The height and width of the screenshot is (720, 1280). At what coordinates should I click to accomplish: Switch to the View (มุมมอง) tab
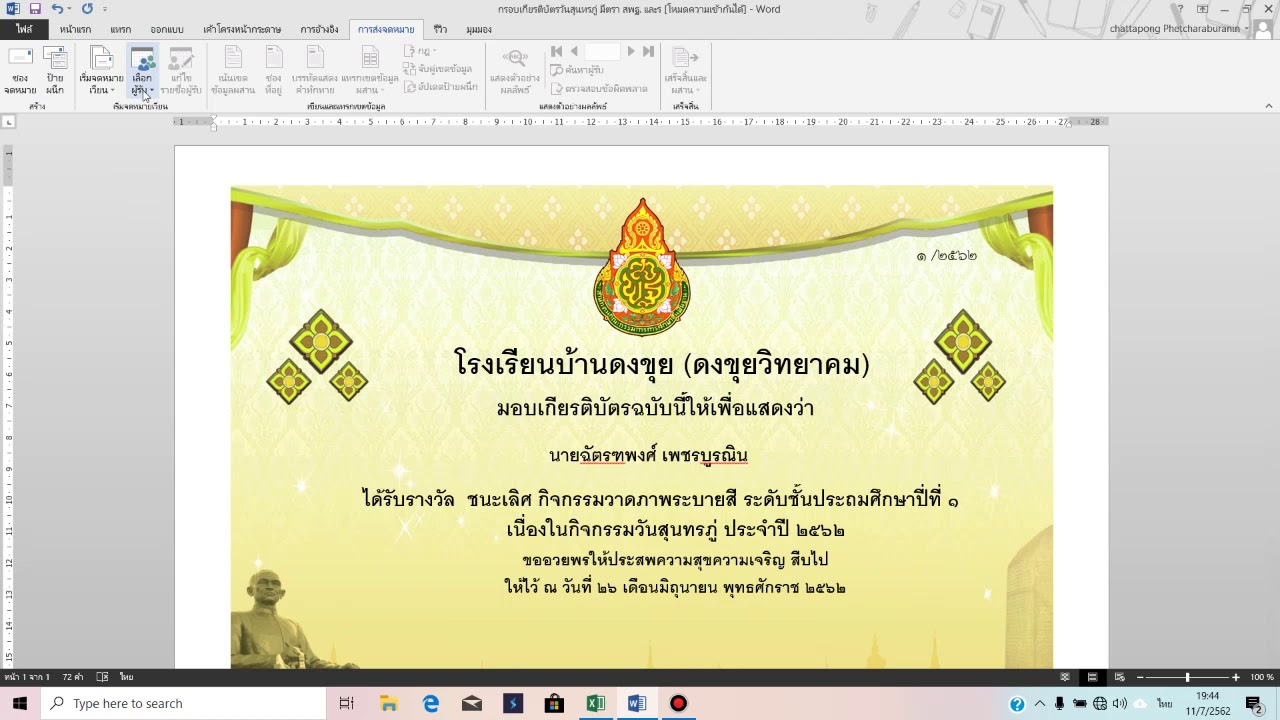point(479,30)
